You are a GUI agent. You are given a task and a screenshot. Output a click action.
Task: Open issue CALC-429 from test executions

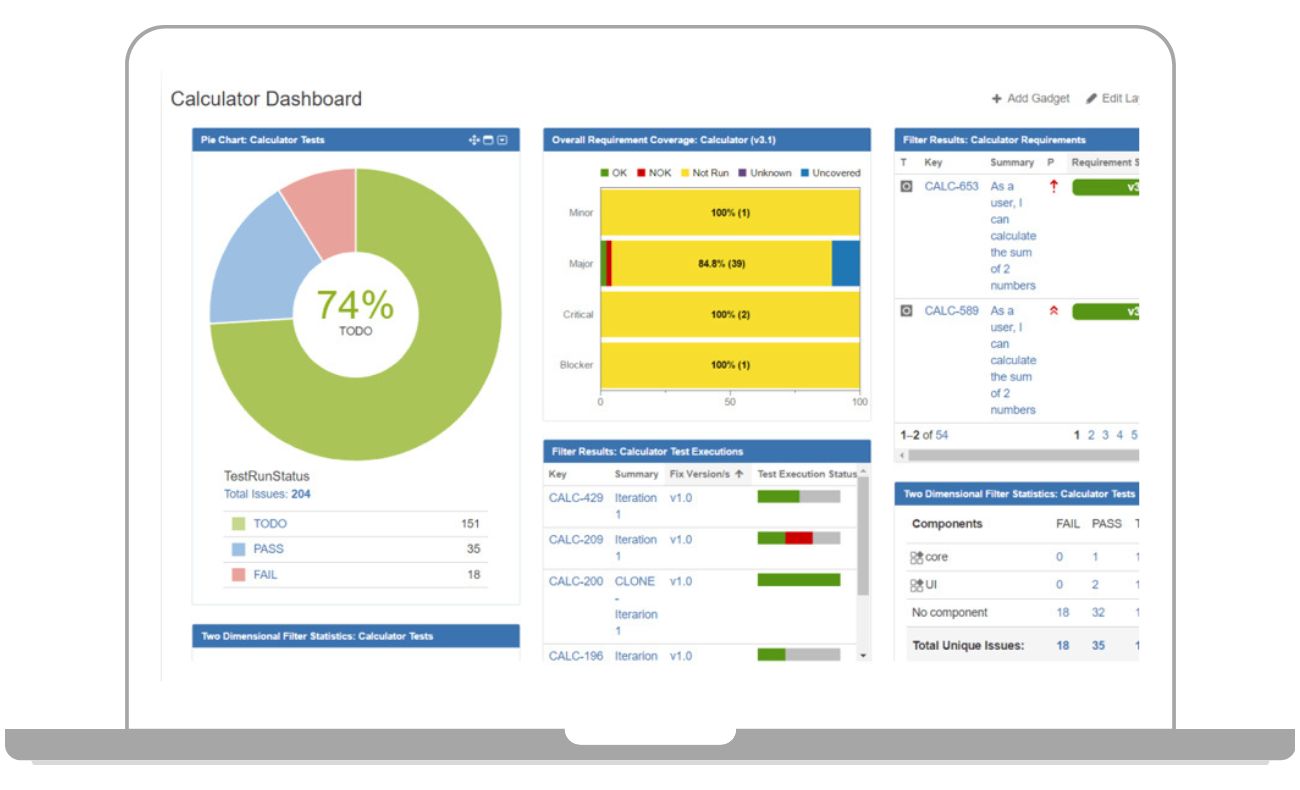tap(575, 497)
